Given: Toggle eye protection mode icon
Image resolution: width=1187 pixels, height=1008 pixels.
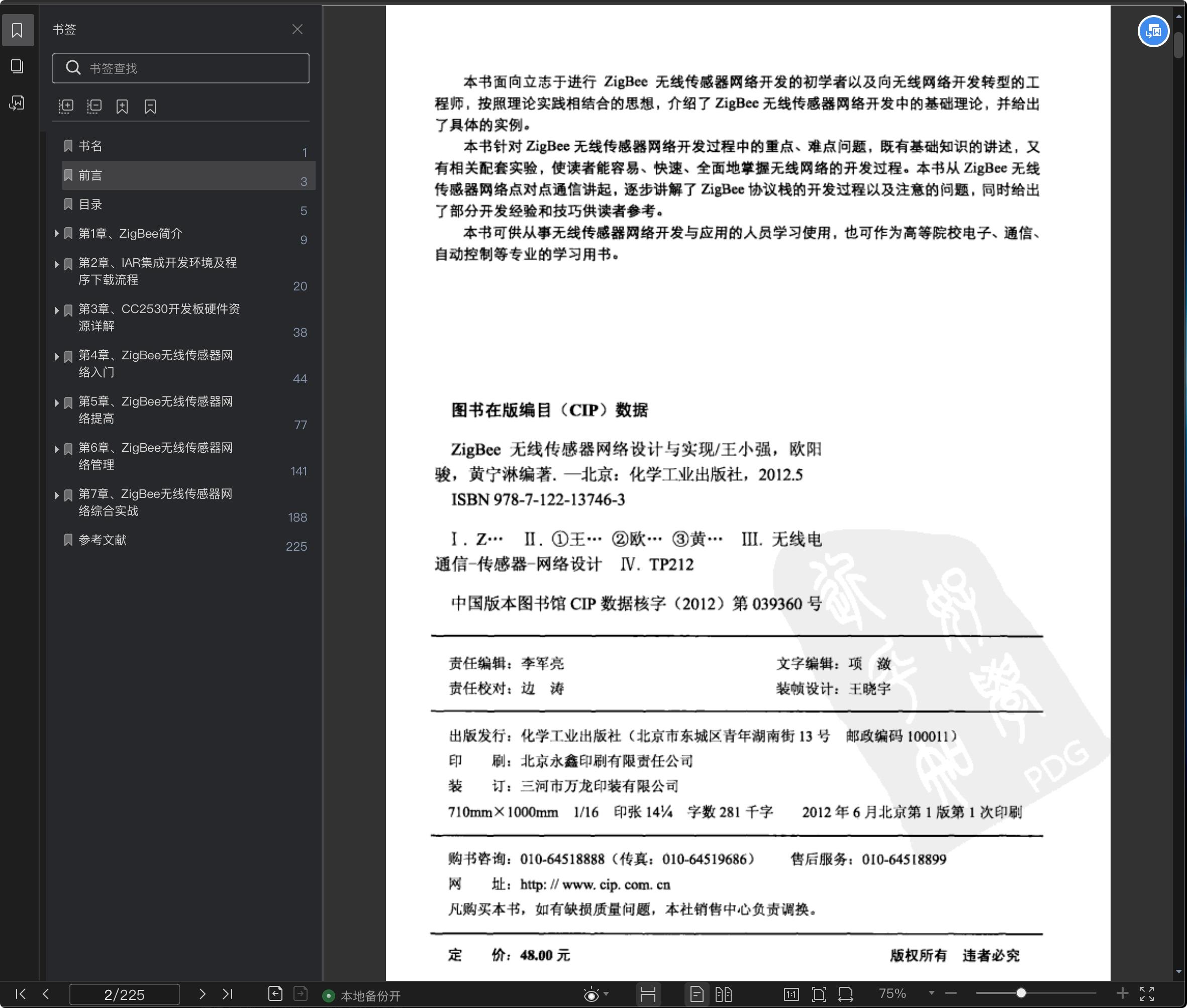Looking at the screenshot, I should 591,994.
